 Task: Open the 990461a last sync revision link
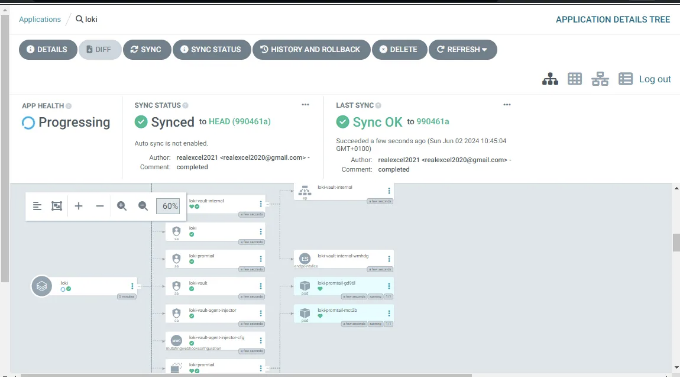coord(432,121)
